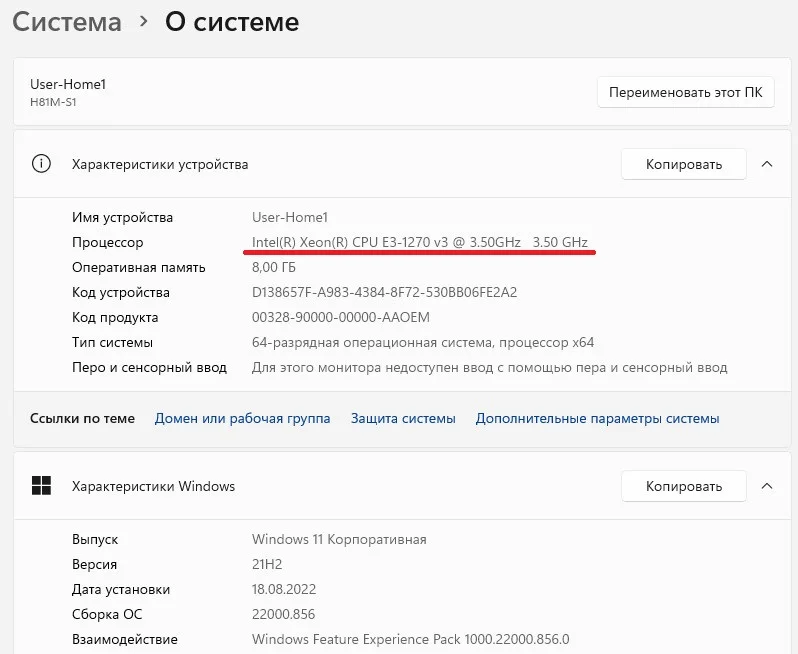Collapse Характеристики устройства section chevron
The image size is (798, 654).
pos(767,164)
